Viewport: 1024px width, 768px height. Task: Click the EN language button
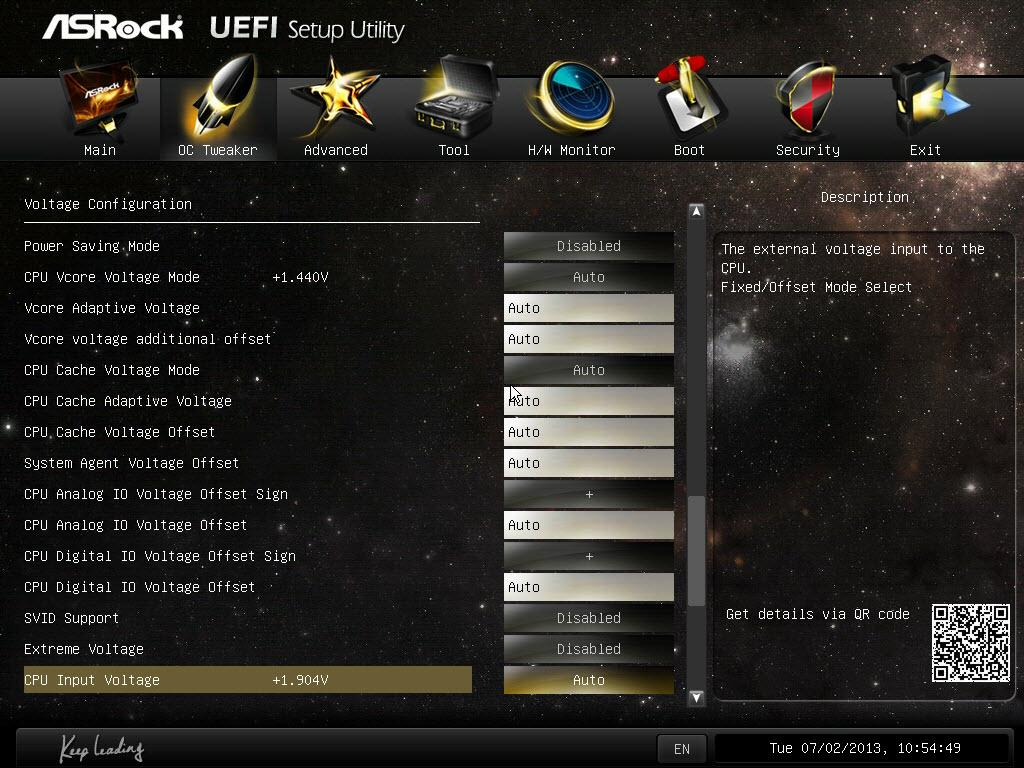(682, 749)
